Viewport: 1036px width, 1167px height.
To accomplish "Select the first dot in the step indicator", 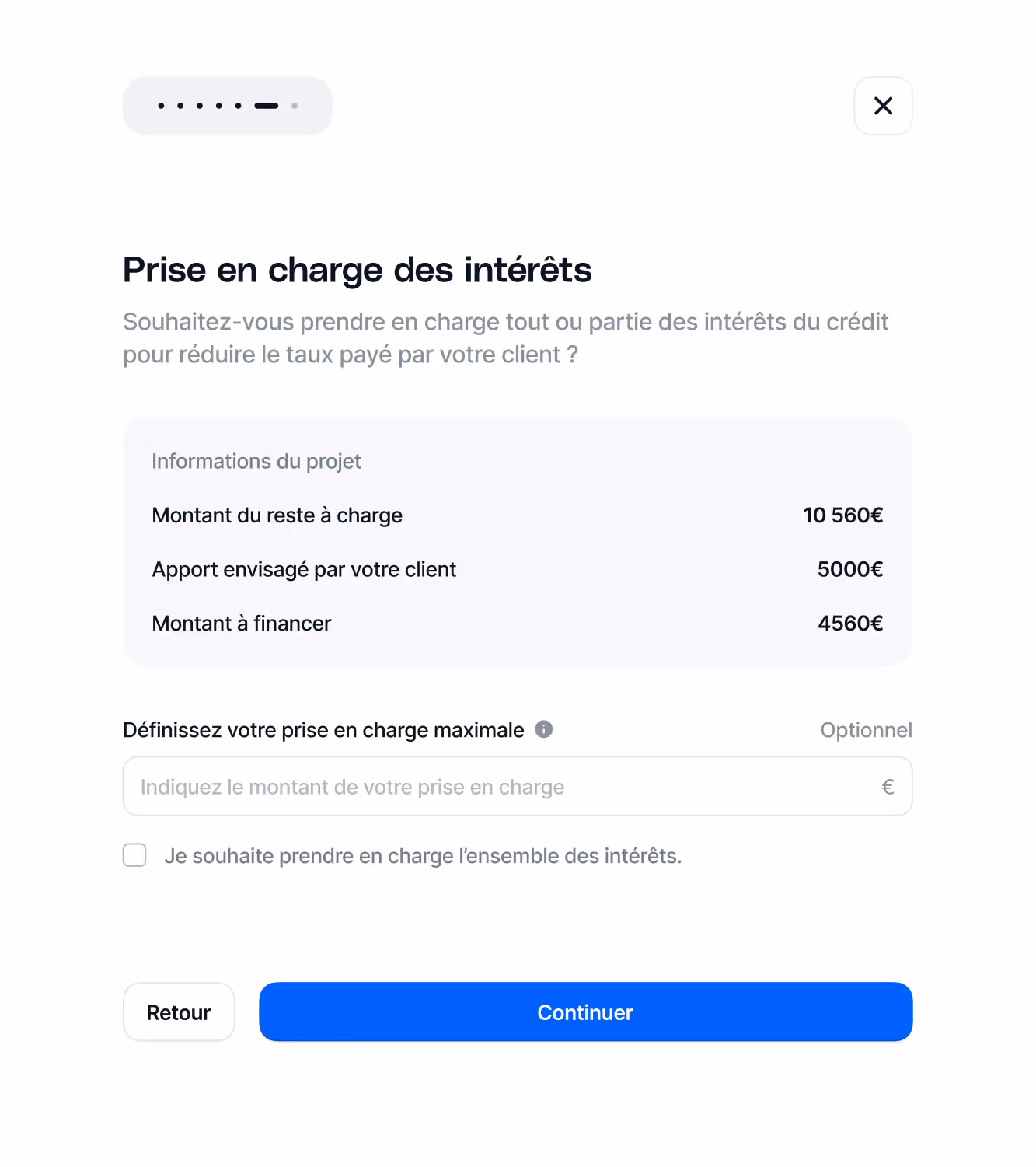I will (x=161, y=106).
